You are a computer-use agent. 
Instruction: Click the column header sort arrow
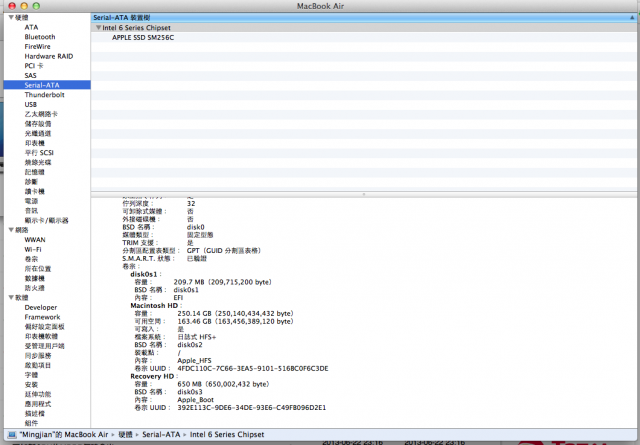coord(632,18)
